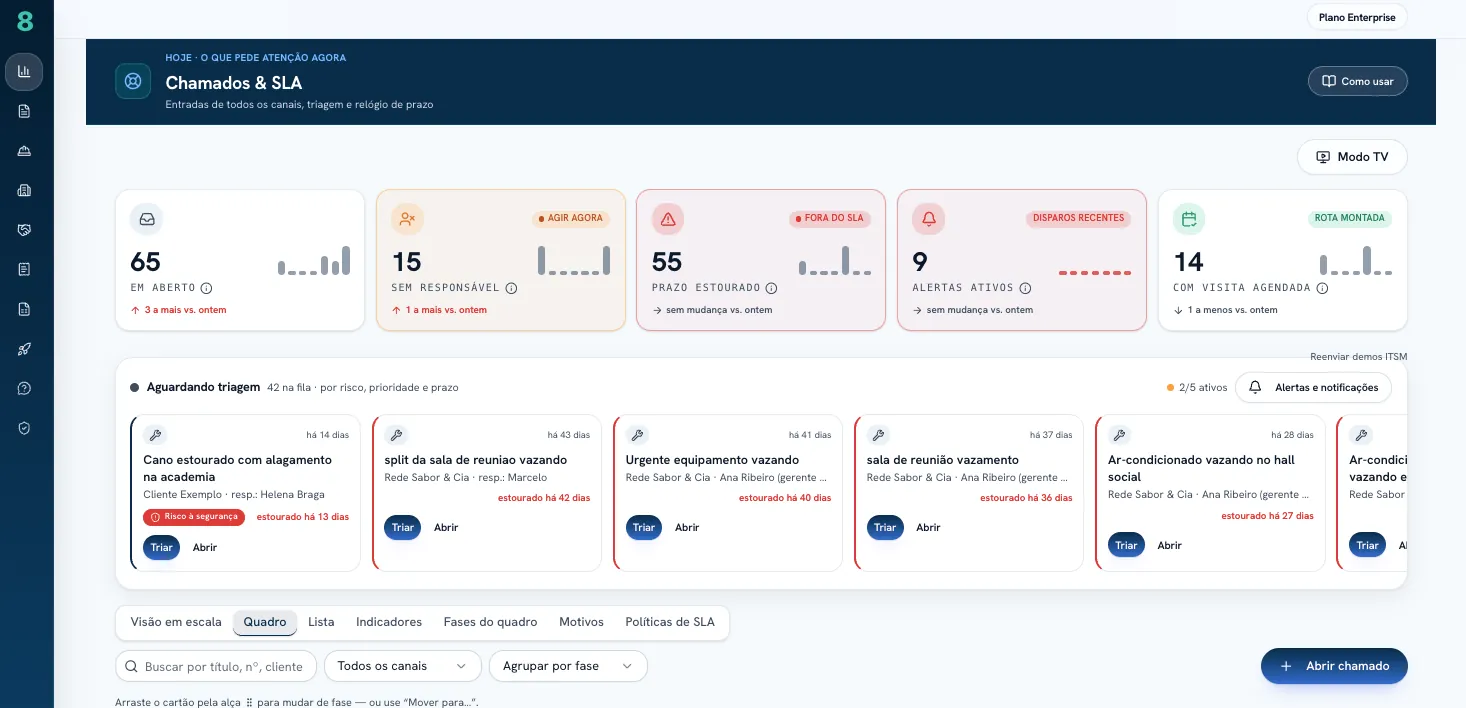Select the handshake icon in the sidebar
This screenshot has height=708, width=1466.
pyautogui.click(x=24, y=230)
